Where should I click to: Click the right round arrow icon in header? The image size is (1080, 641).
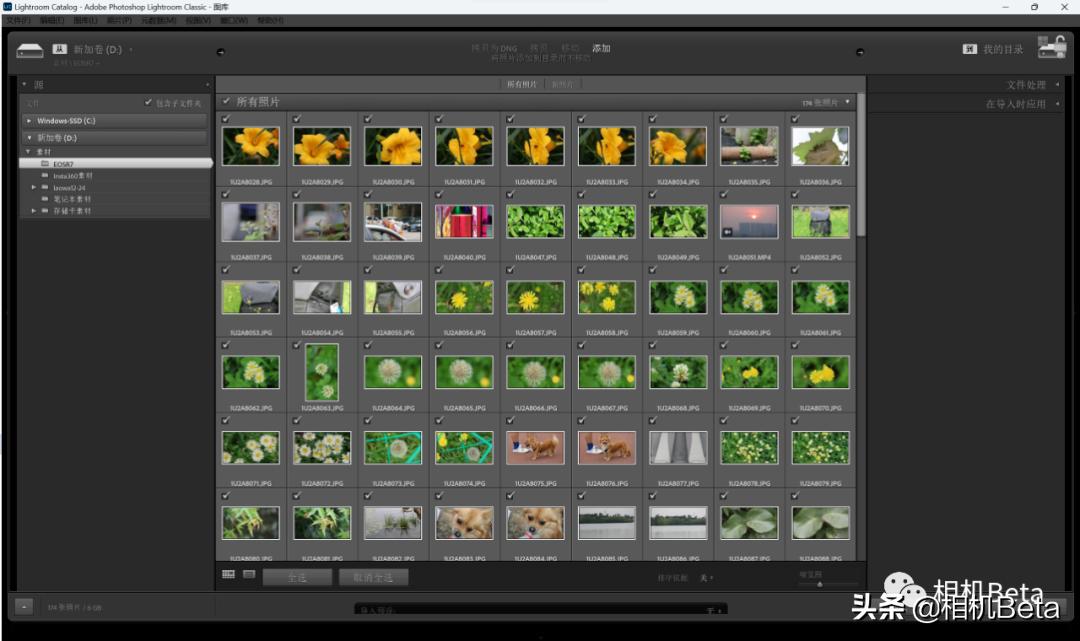[x=859, y=52]
